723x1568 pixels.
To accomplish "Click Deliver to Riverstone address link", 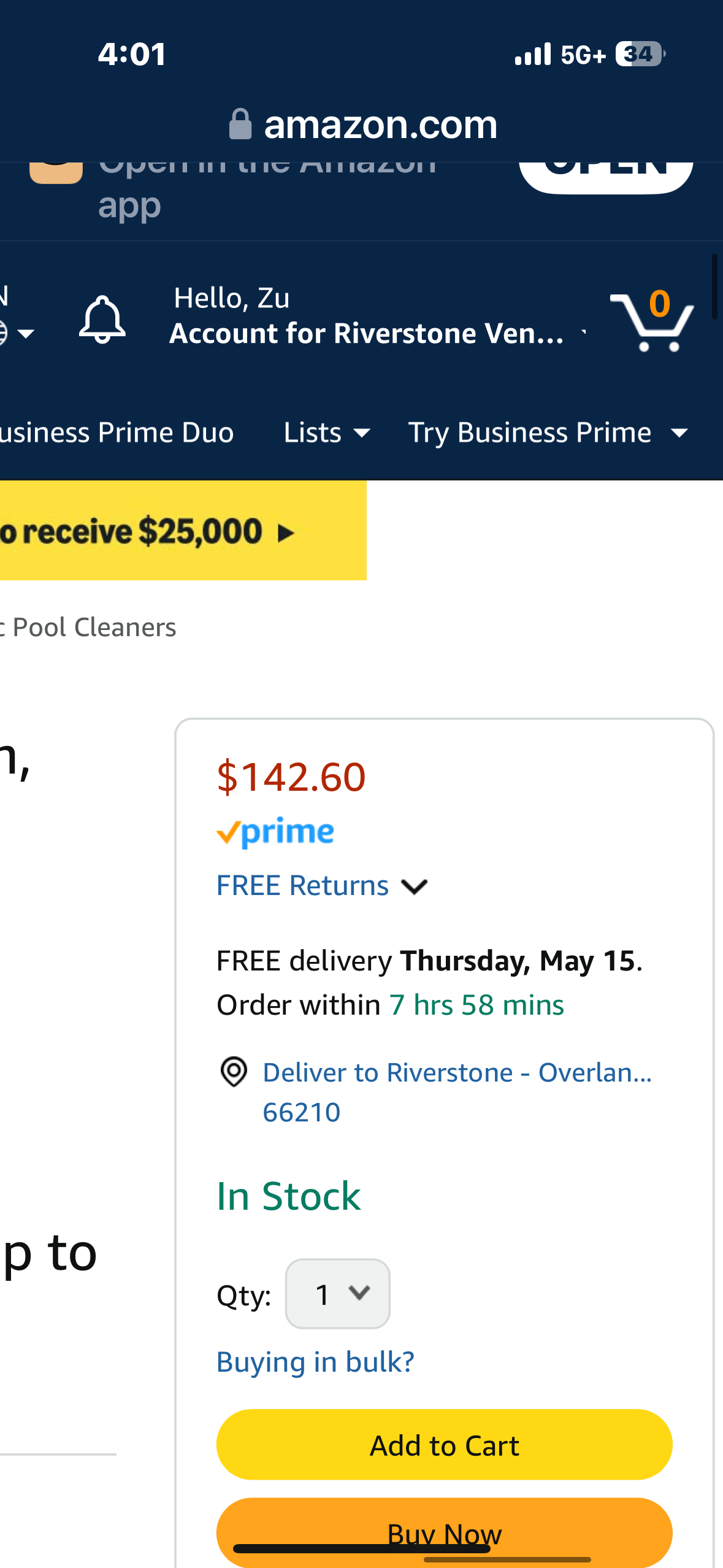I will click(457, 1092).
